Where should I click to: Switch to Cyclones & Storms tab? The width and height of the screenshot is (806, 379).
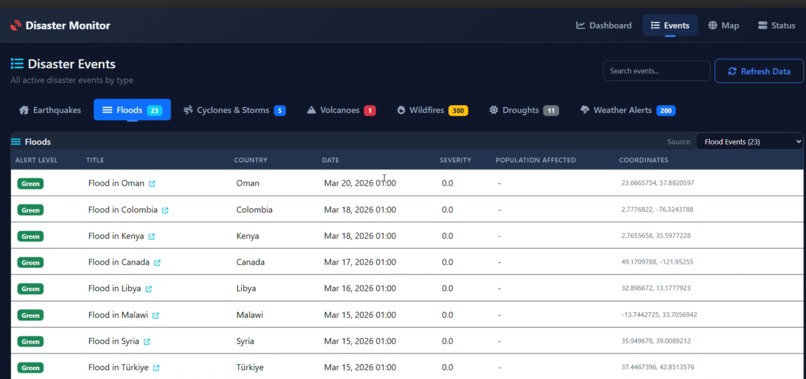click(234, 110)
